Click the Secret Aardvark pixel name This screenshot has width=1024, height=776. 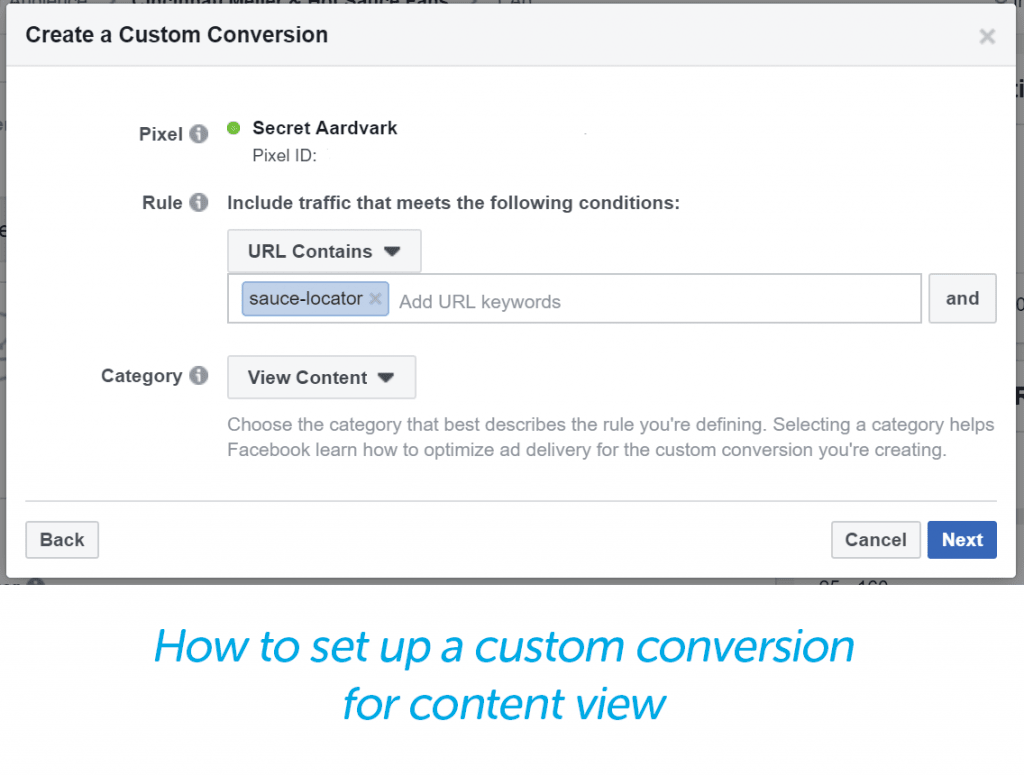[x=324, y=127]
